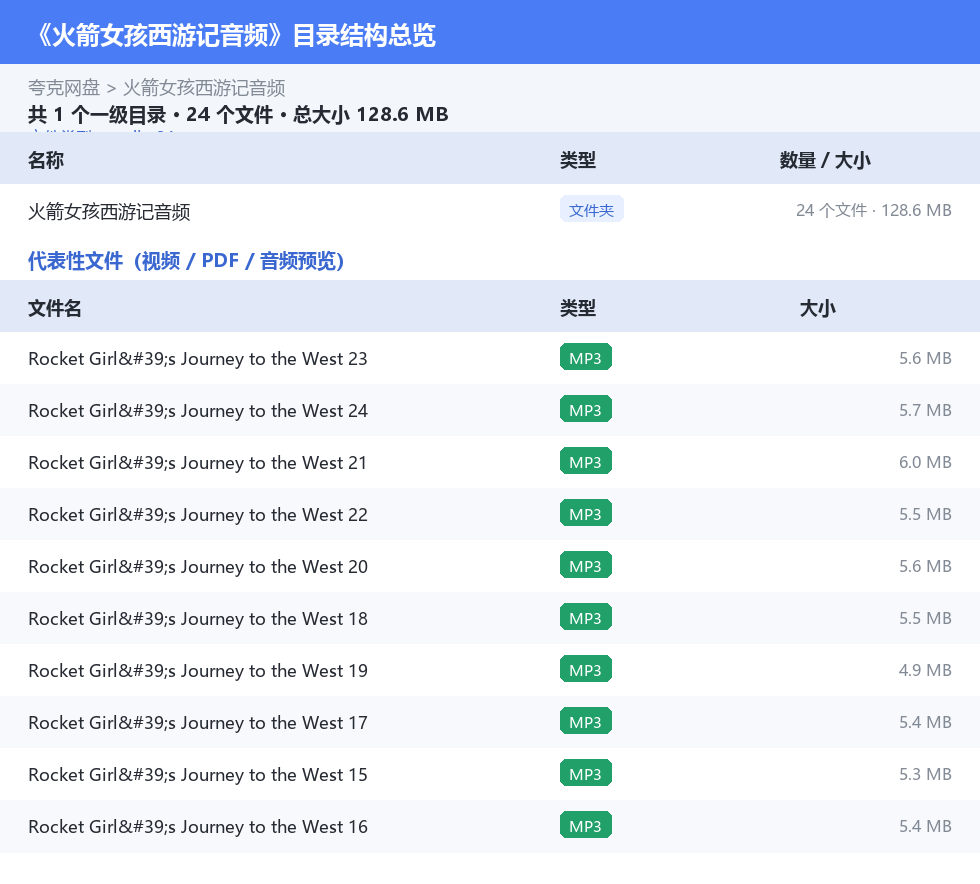Choose file "Journey to the West 16"
Screen dimensions: 980x884
click(x=198, y=826)
